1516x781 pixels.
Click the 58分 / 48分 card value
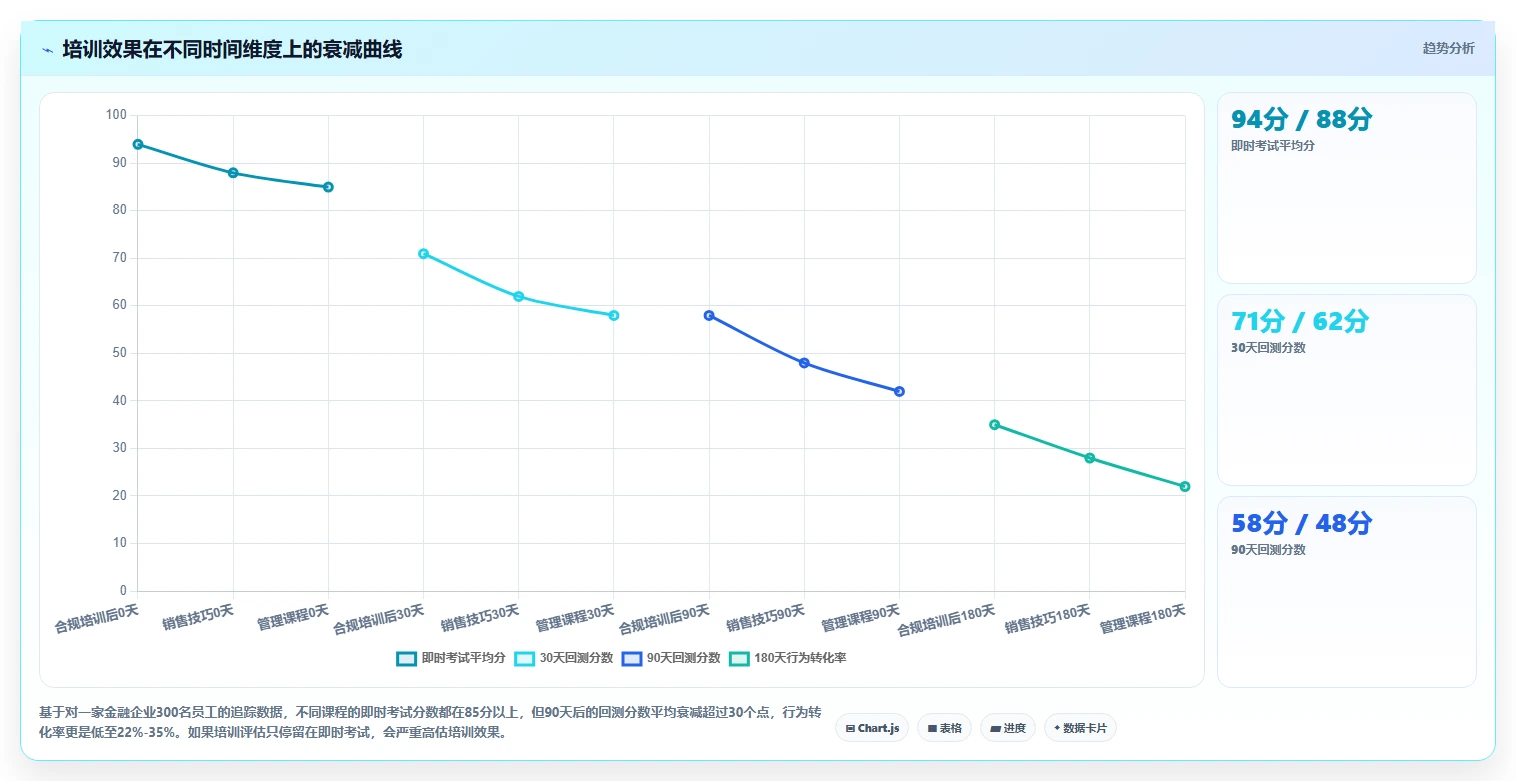pyautogui.click(x=1301, y=524)
